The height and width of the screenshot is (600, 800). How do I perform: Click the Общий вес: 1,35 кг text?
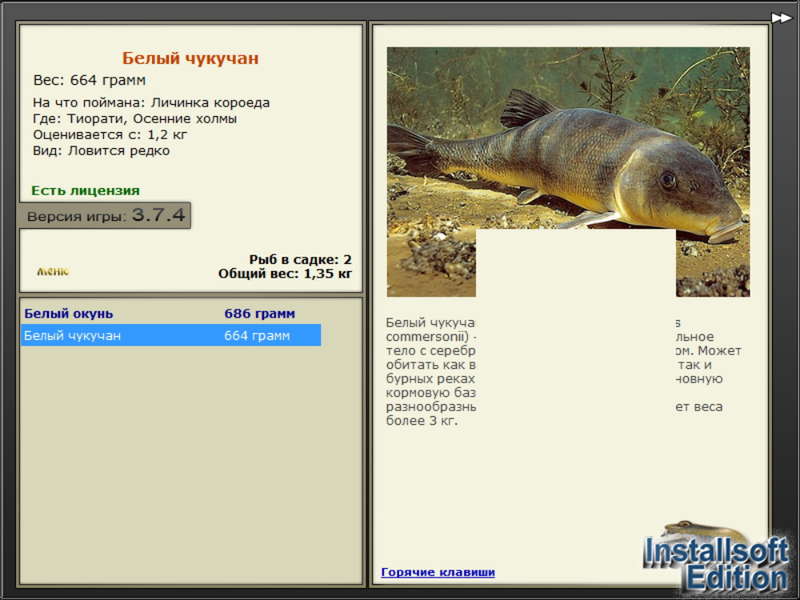(x=285, y=273)
